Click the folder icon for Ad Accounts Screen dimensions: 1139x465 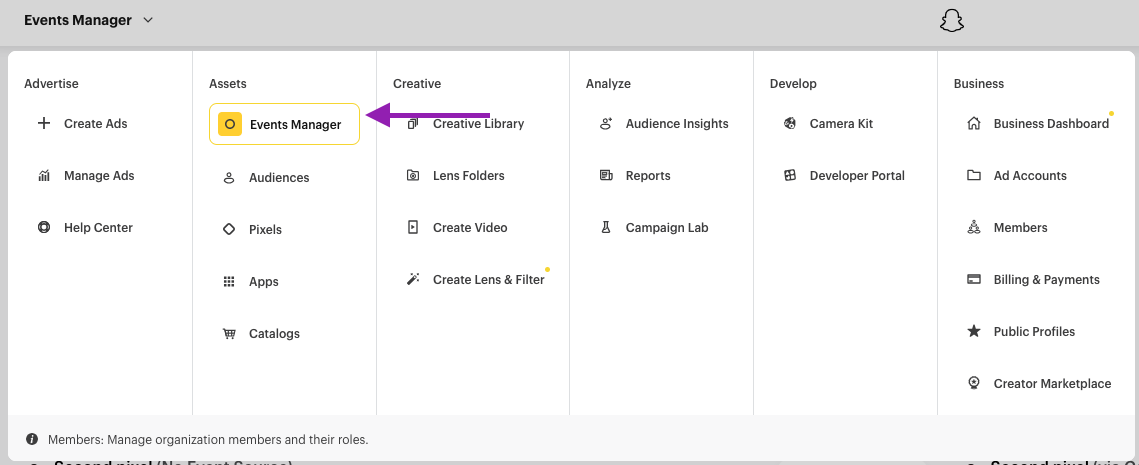[974, 176]
